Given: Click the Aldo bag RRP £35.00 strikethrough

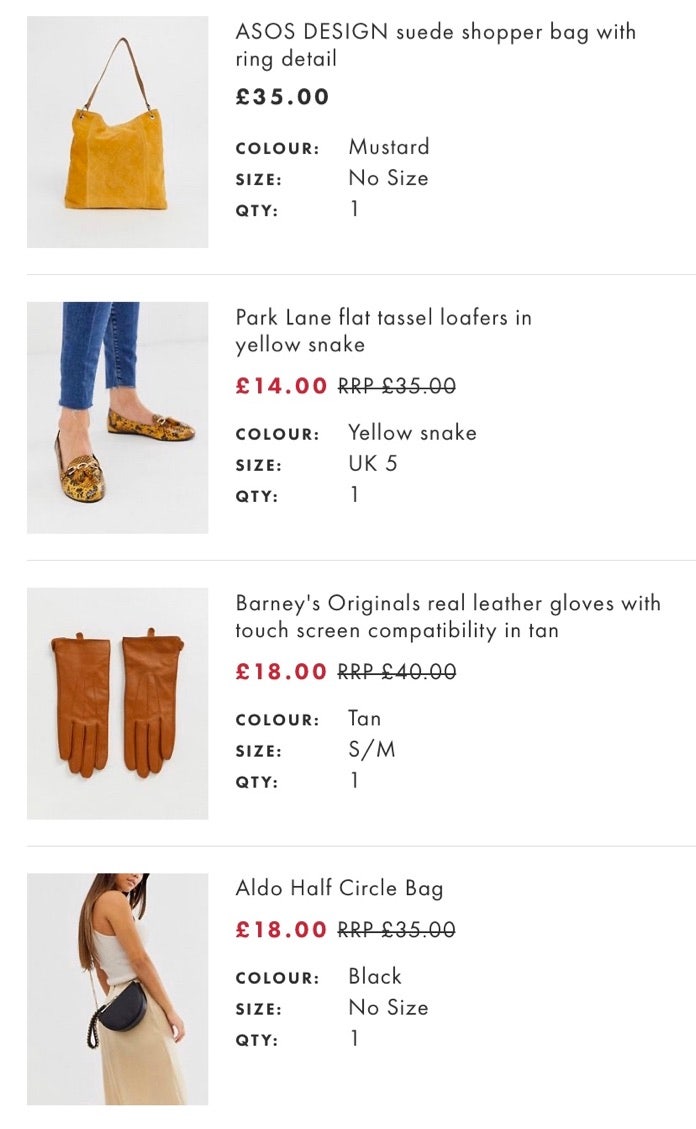Looking at the screenshot, I should (x=396, y=930).
